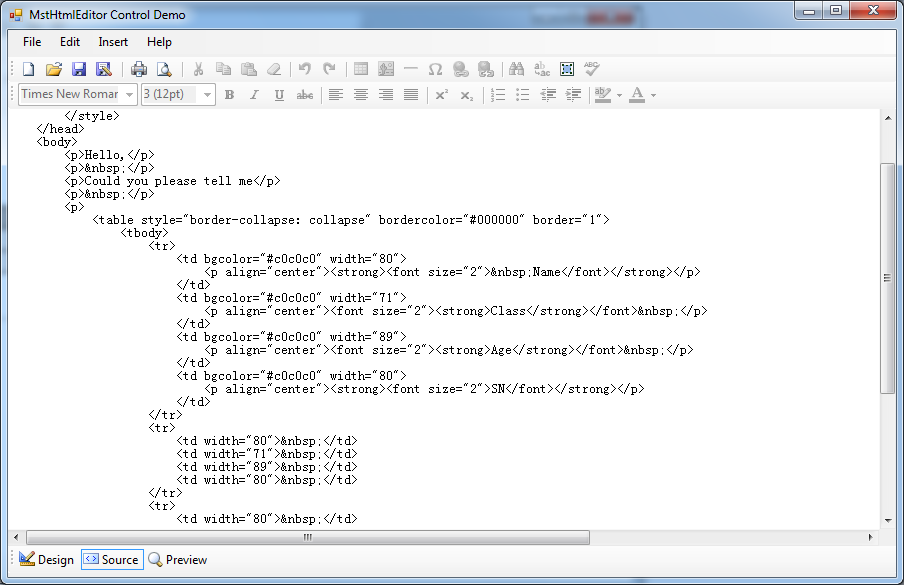Apply the text highlight color
The width and height of the screenshot is (904, 585).
tap(603, 95)
